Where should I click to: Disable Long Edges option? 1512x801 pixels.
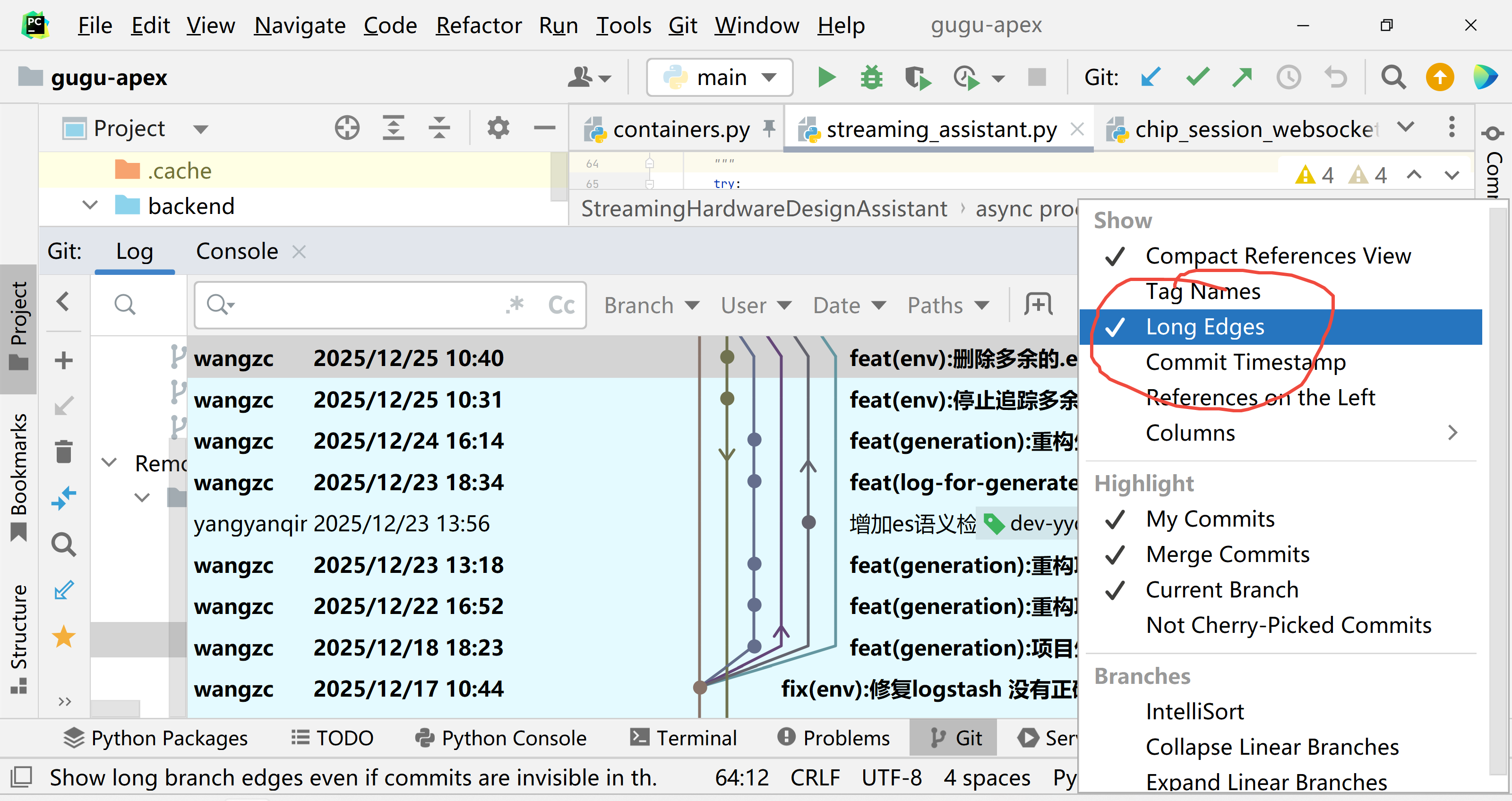click(x=1204, y=327)
